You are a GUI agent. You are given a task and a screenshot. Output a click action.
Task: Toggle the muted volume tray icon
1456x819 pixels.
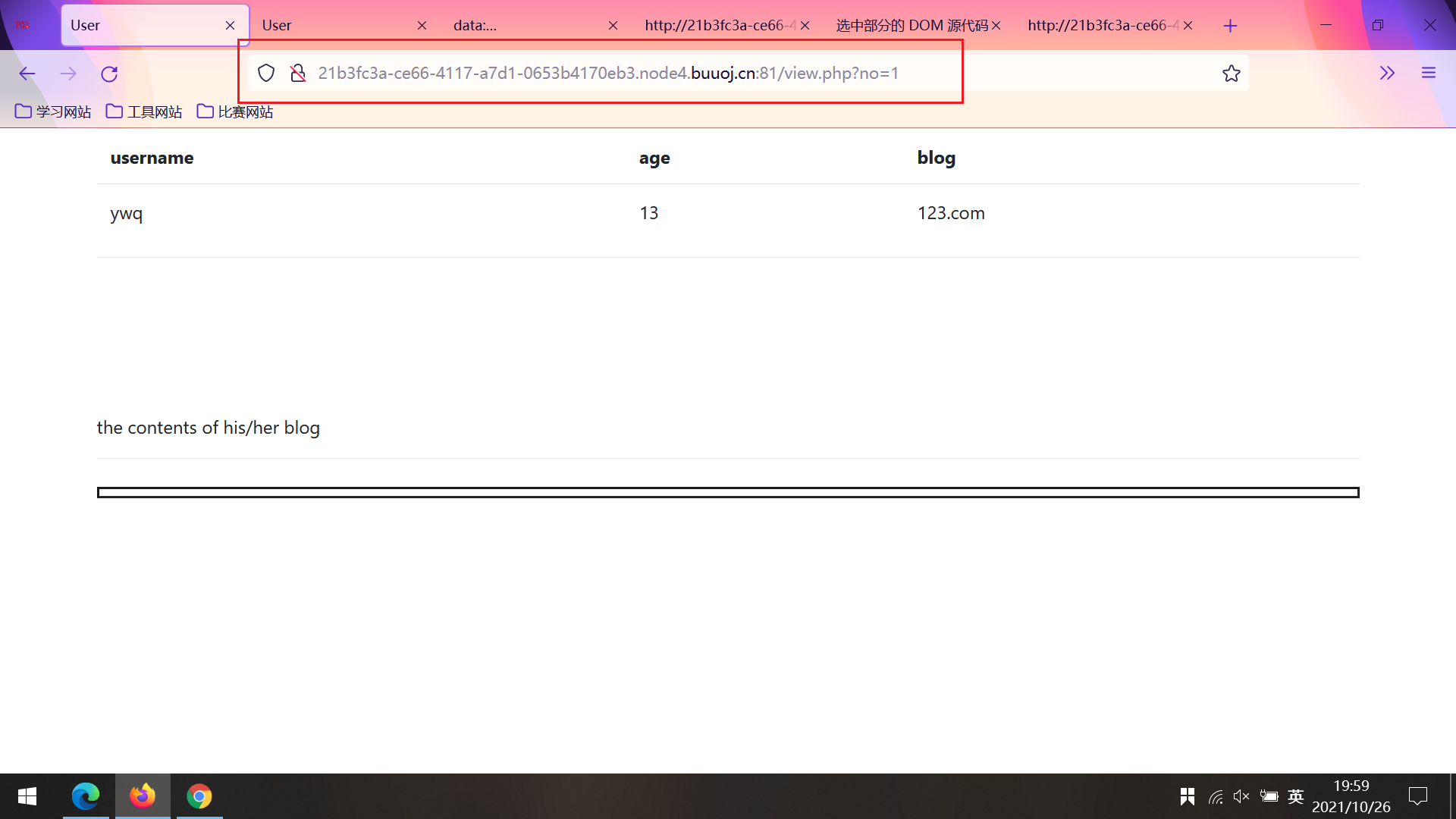(x=1241, y=795)
